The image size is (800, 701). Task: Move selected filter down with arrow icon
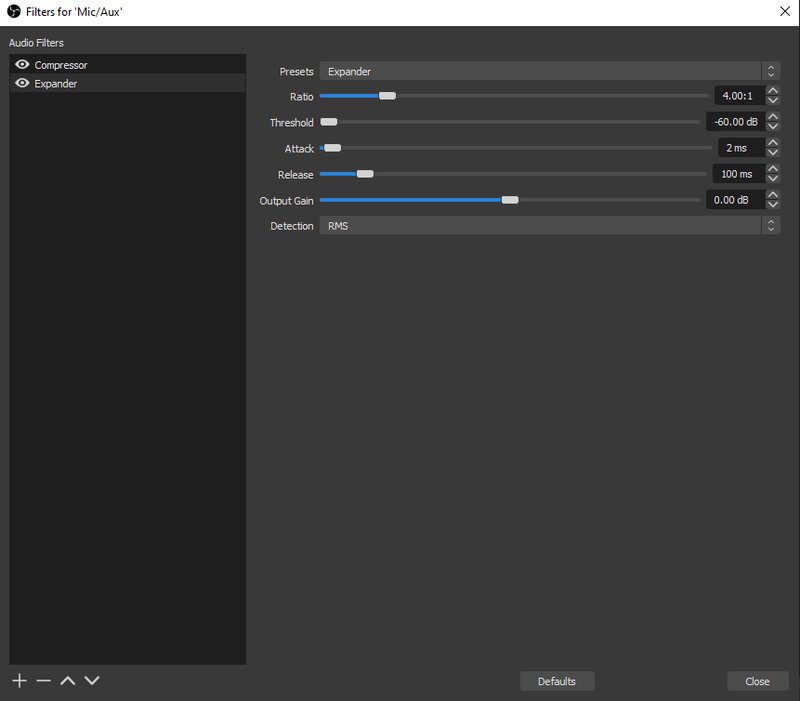pyautogui.click(x=92, y=681)
